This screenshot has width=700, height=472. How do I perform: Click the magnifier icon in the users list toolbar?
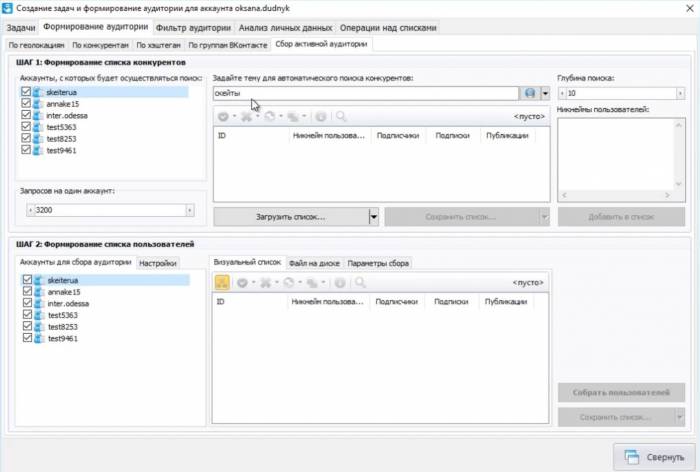point(359,284)
